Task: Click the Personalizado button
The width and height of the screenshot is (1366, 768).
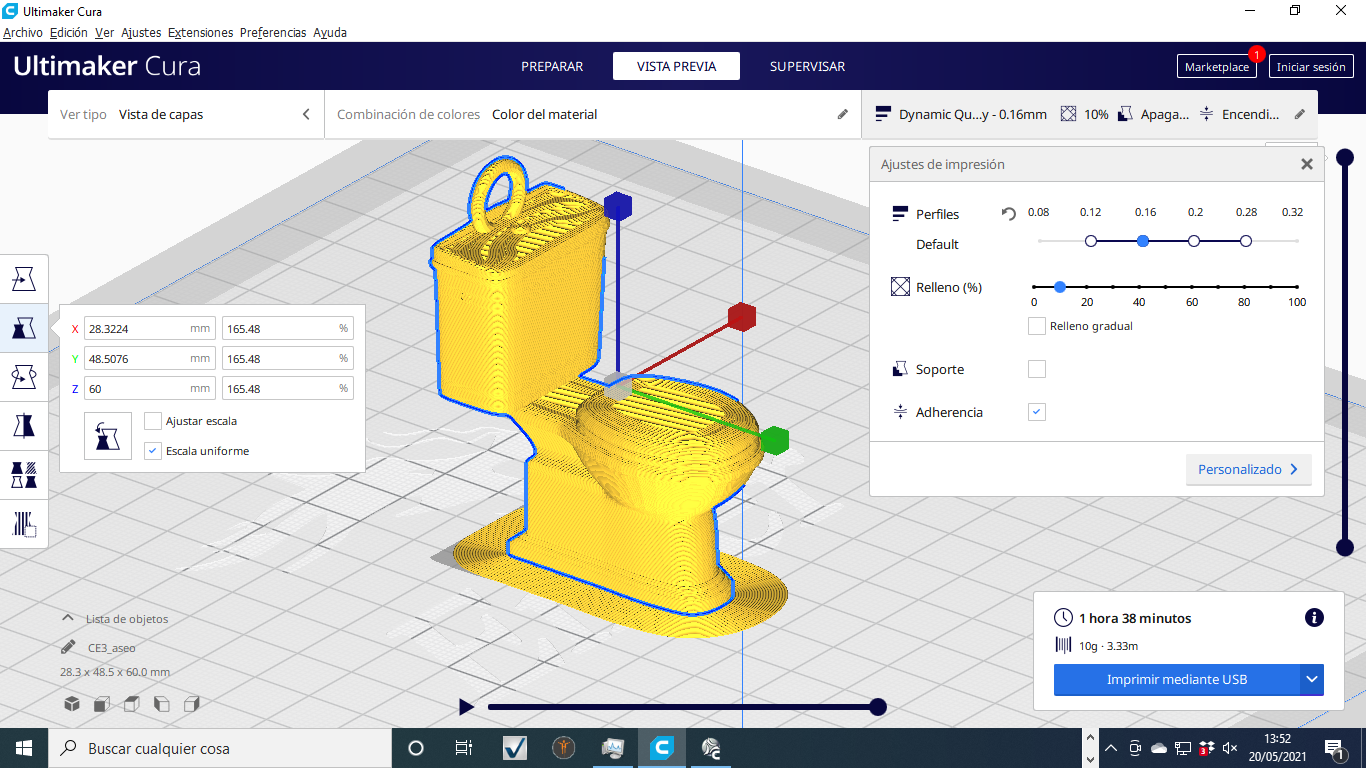Action: click(x=1248, y=469)
